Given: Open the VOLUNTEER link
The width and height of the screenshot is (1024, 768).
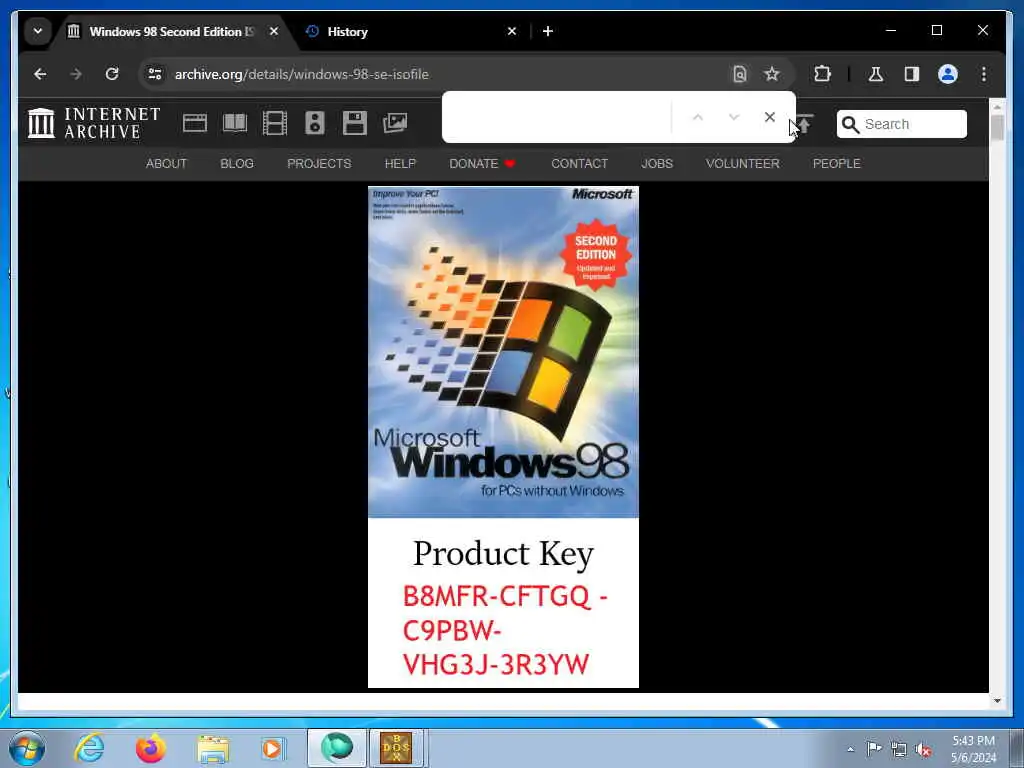Looking at the screenshot, I should pyautogui.click(x=742, y=164).
